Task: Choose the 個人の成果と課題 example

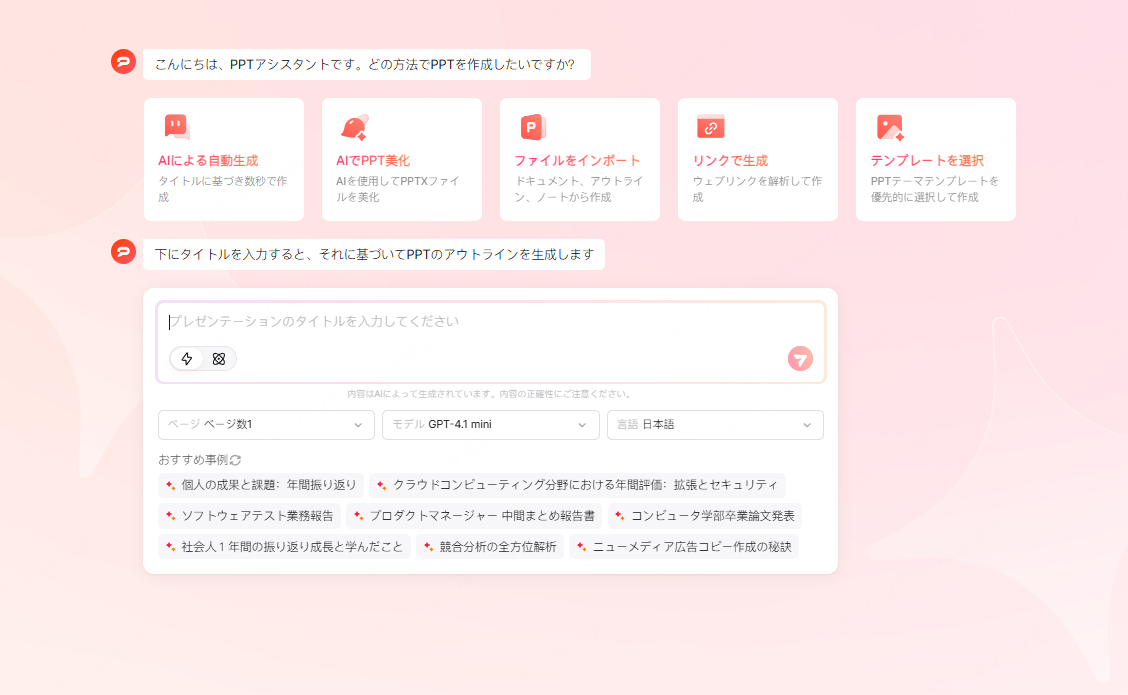Action: pos(261,485)
